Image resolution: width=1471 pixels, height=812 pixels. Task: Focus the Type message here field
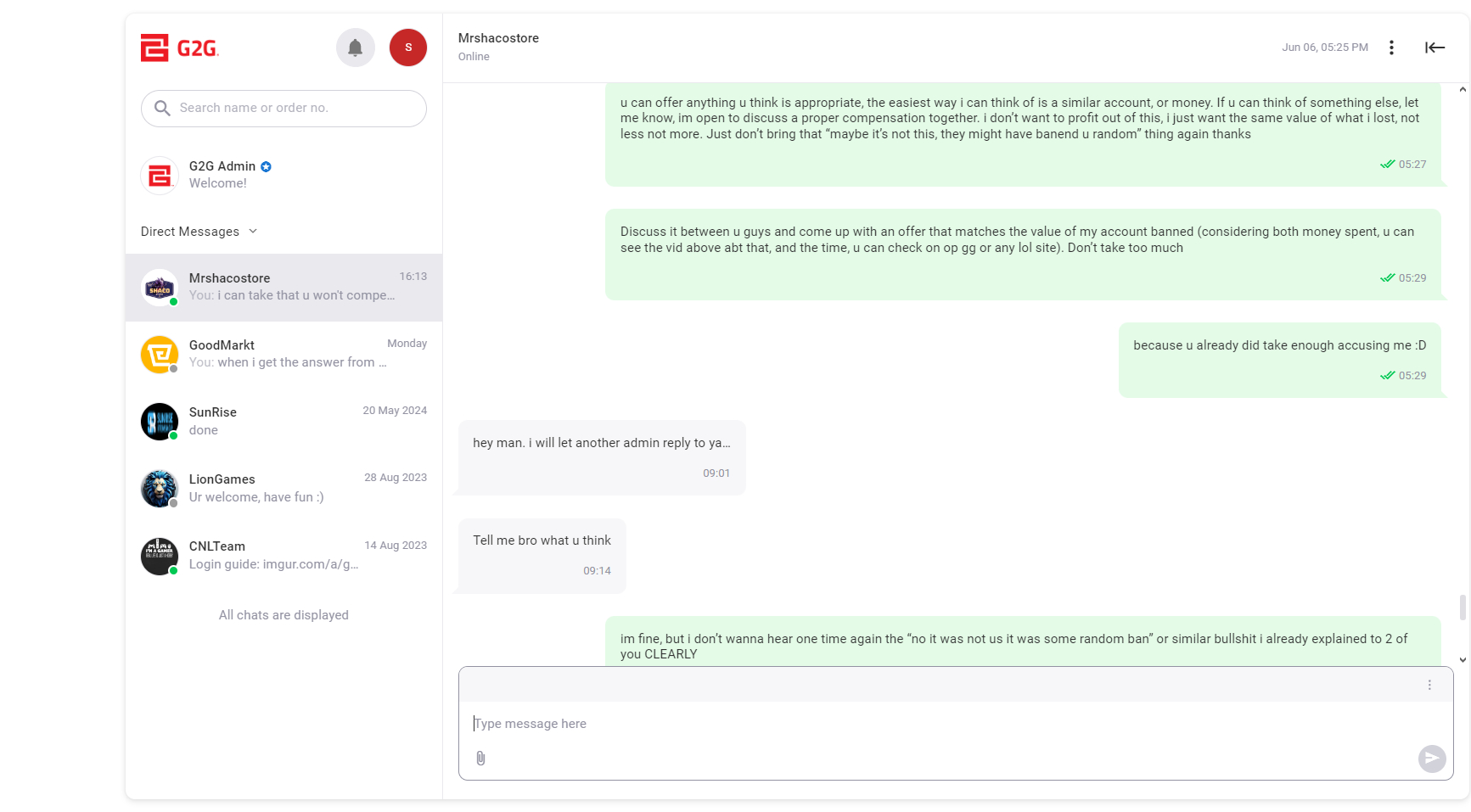942,724
